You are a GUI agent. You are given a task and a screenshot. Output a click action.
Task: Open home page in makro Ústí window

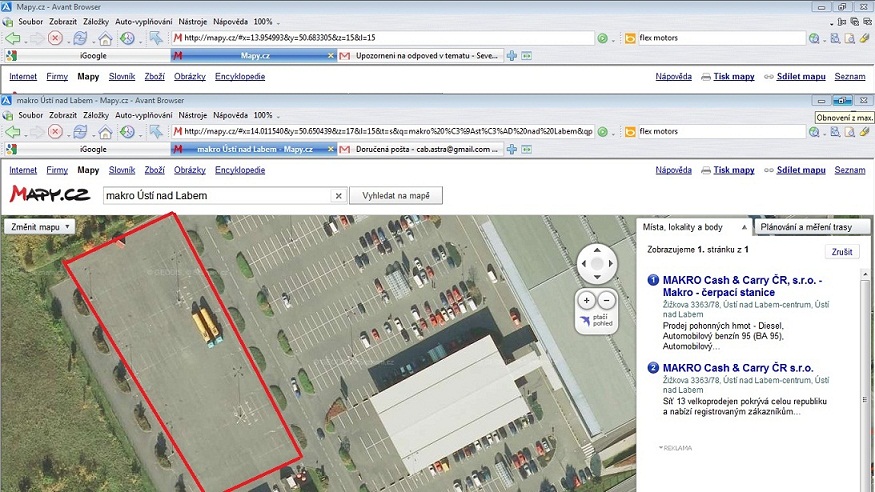[105, 132]
